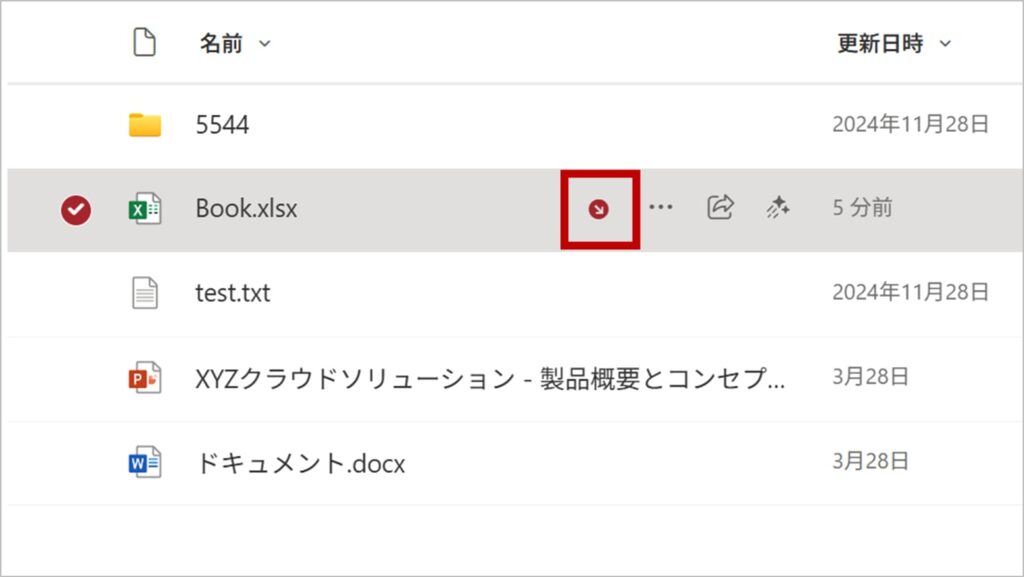1024x577 pixels.
Task: Deselect the Book.xlsx selection checkmark
Action: [76, 209]
